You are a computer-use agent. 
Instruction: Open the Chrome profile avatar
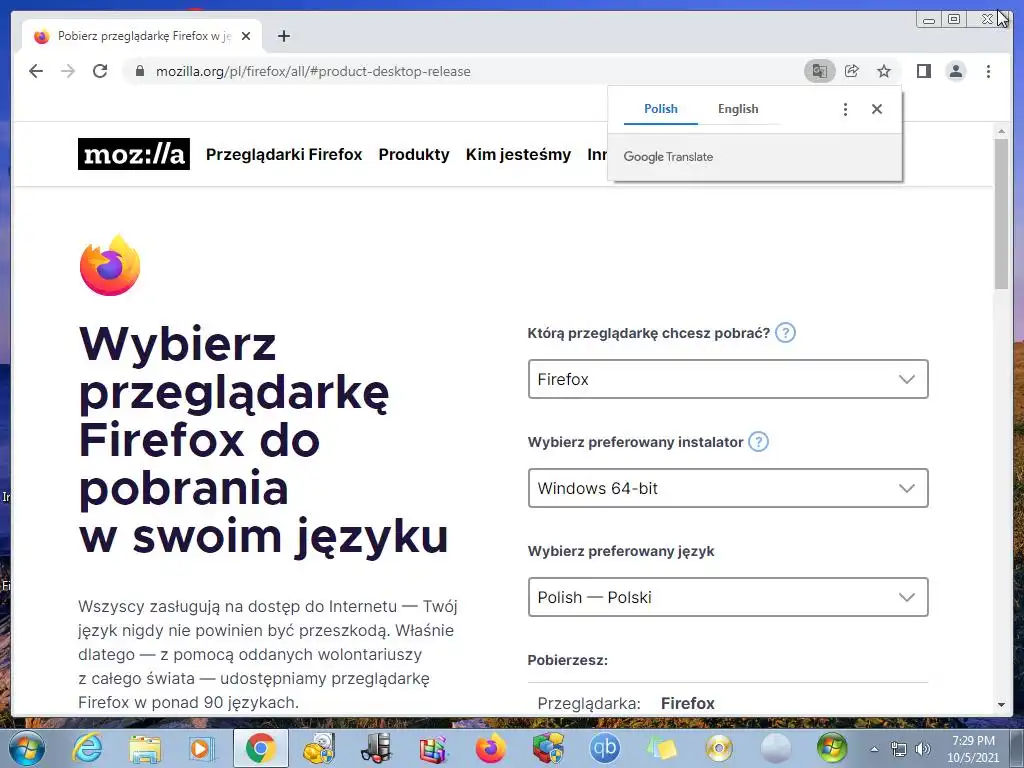[x=955, y=71]
